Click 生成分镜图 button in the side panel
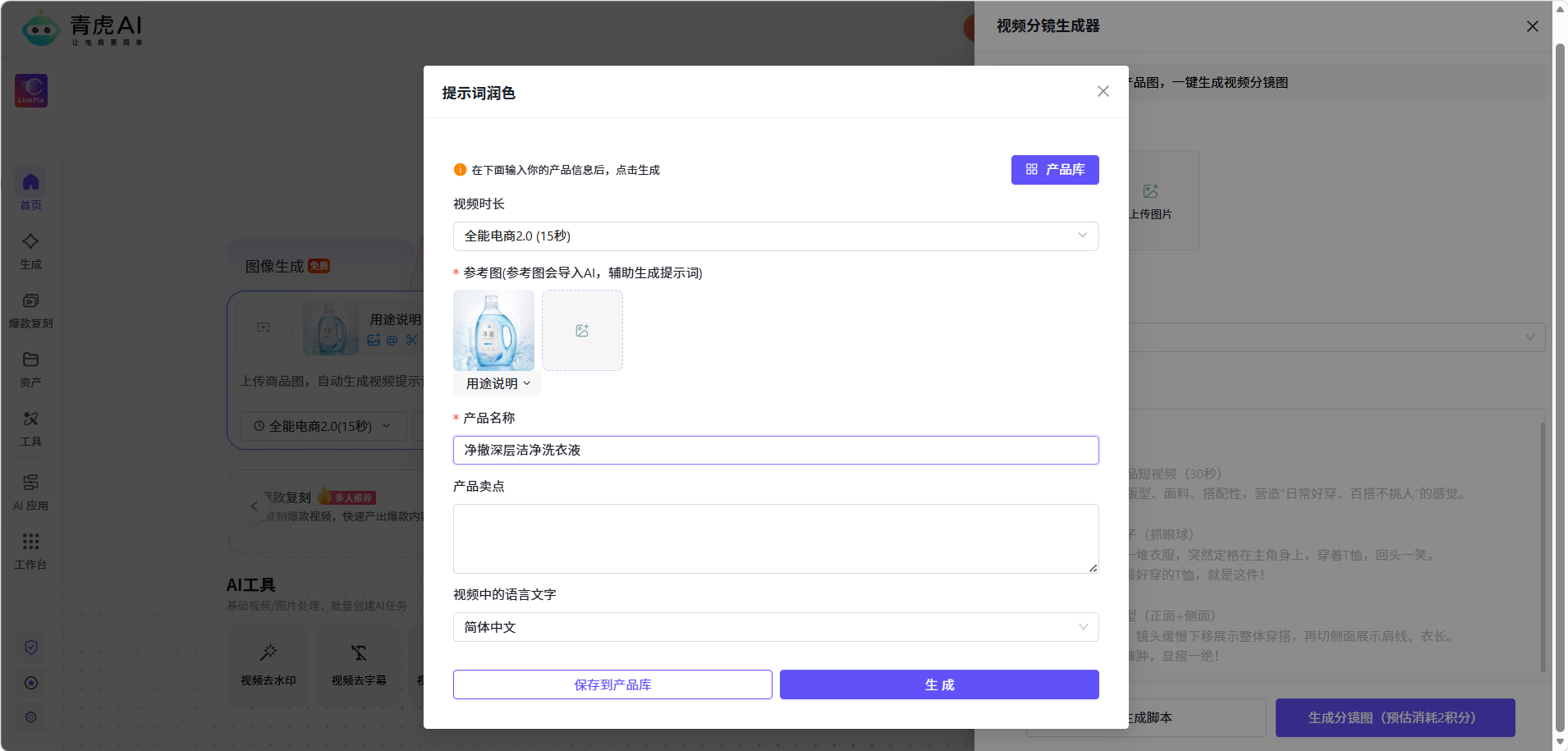Viewport: 1568px width, 751px height. click(x=1395, y=717)
